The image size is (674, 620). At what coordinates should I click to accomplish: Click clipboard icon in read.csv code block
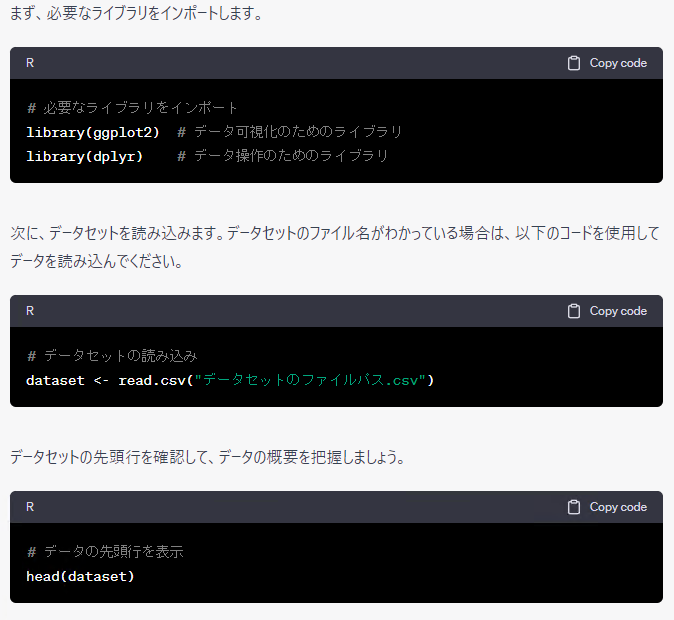[574, 311]
